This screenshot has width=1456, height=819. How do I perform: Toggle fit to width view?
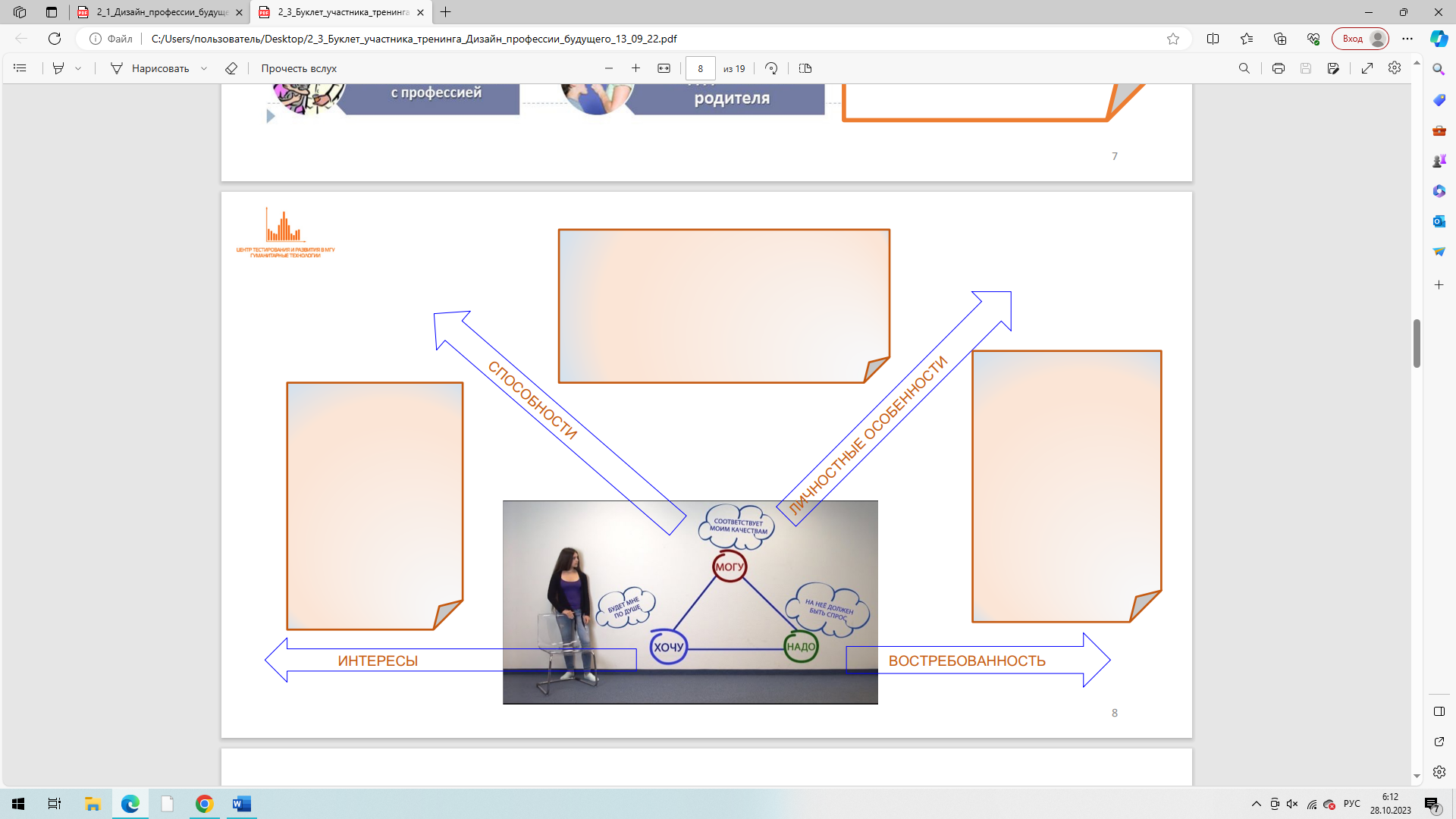(664, 68)
